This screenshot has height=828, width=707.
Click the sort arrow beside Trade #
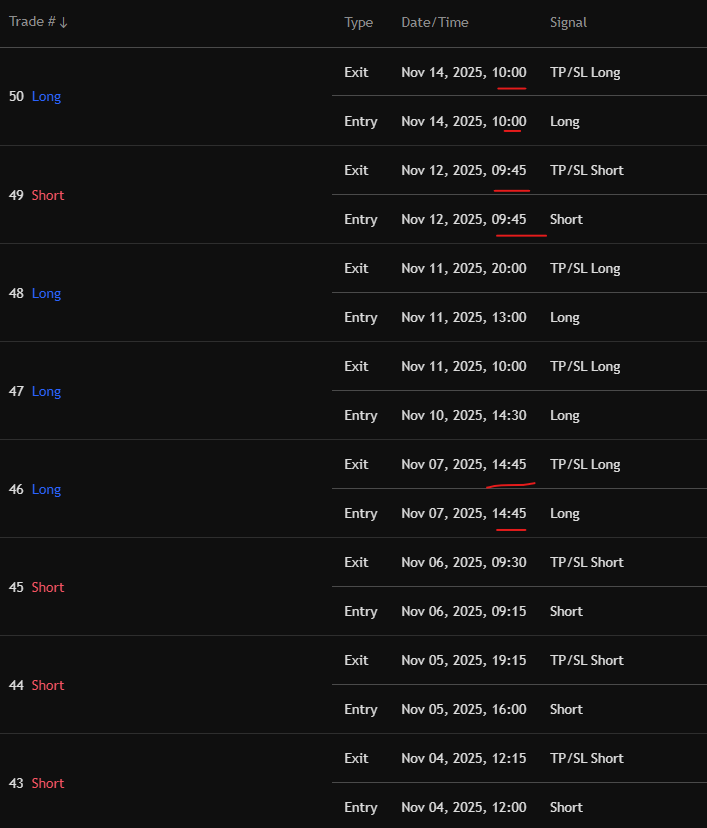click(64, 23)
